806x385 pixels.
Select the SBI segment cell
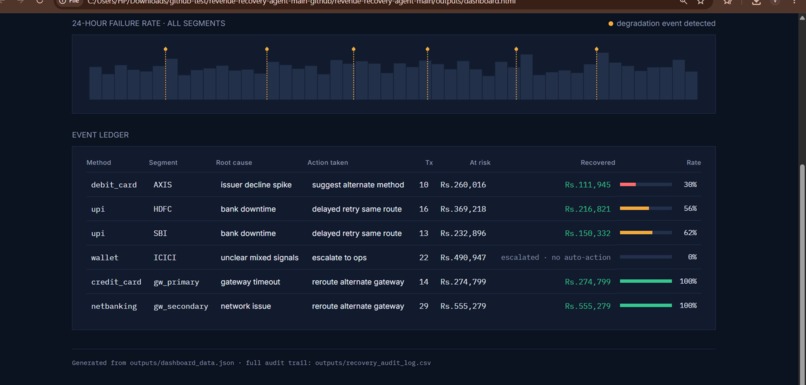click(160, 233)
